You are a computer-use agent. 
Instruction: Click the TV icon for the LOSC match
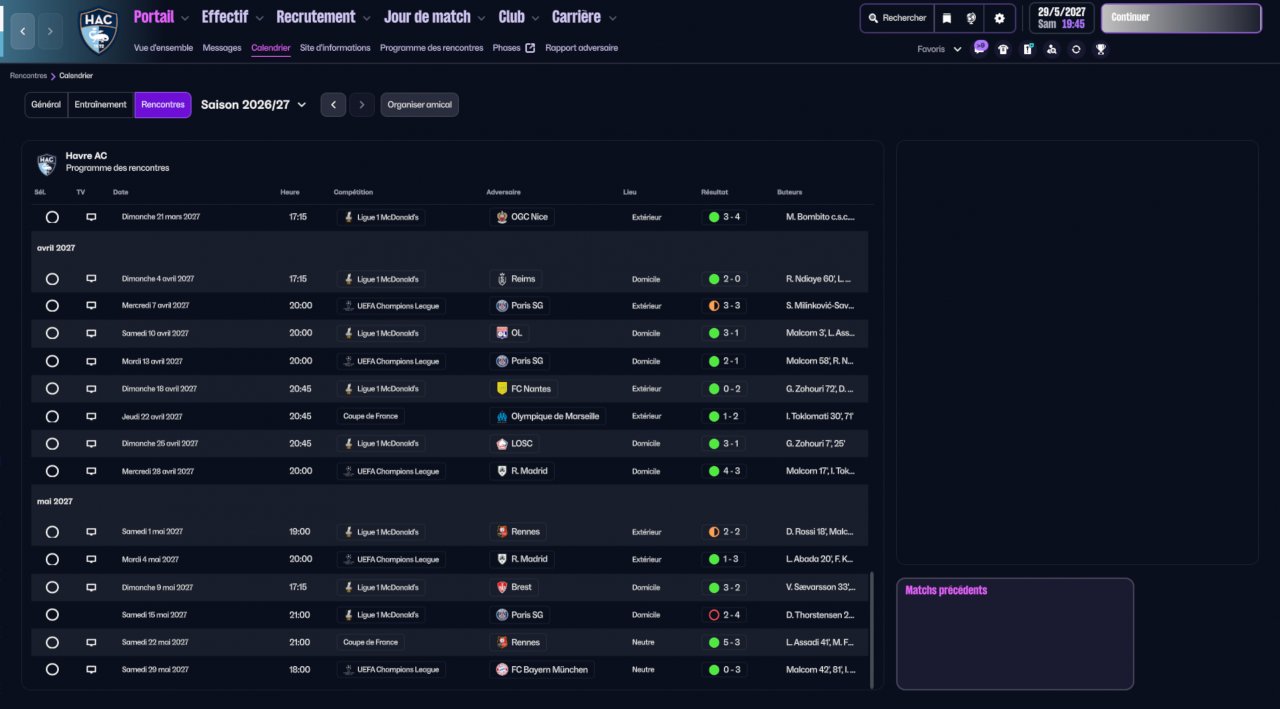click(91, 443)
